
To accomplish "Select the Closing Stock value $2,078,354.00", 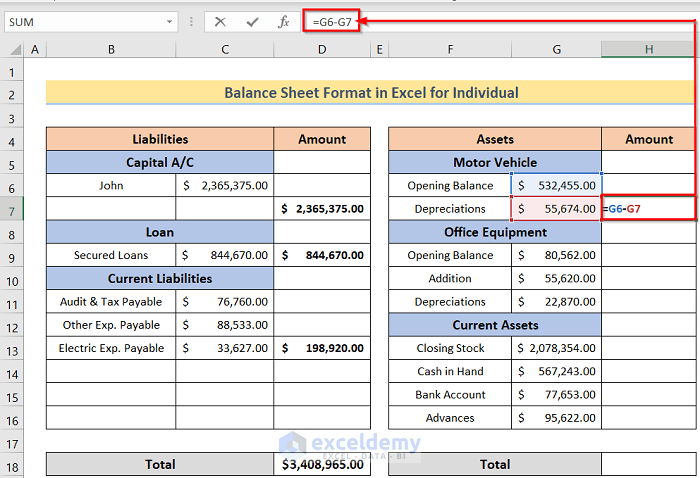I will [556, 348].
